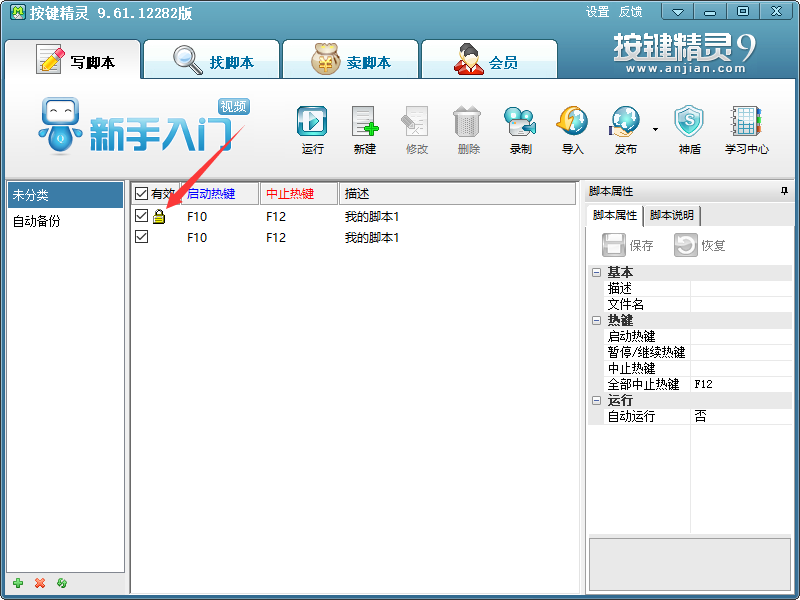This screenshot has width=800, height=600.
Task: Uncheck the first locked script's checkbox
Action: click(141, 216)
